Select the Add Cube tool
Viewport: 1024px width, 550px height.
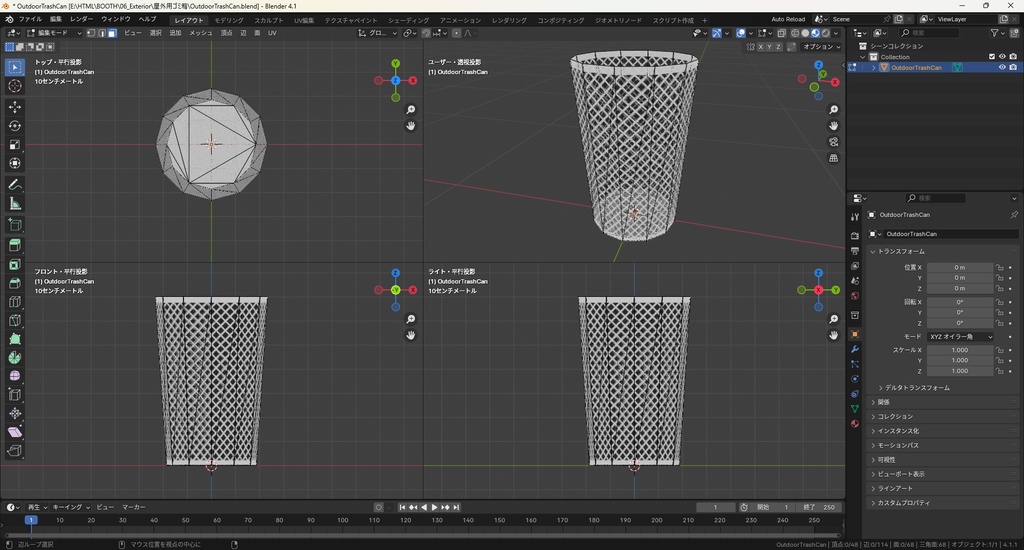tap(15, 225)
